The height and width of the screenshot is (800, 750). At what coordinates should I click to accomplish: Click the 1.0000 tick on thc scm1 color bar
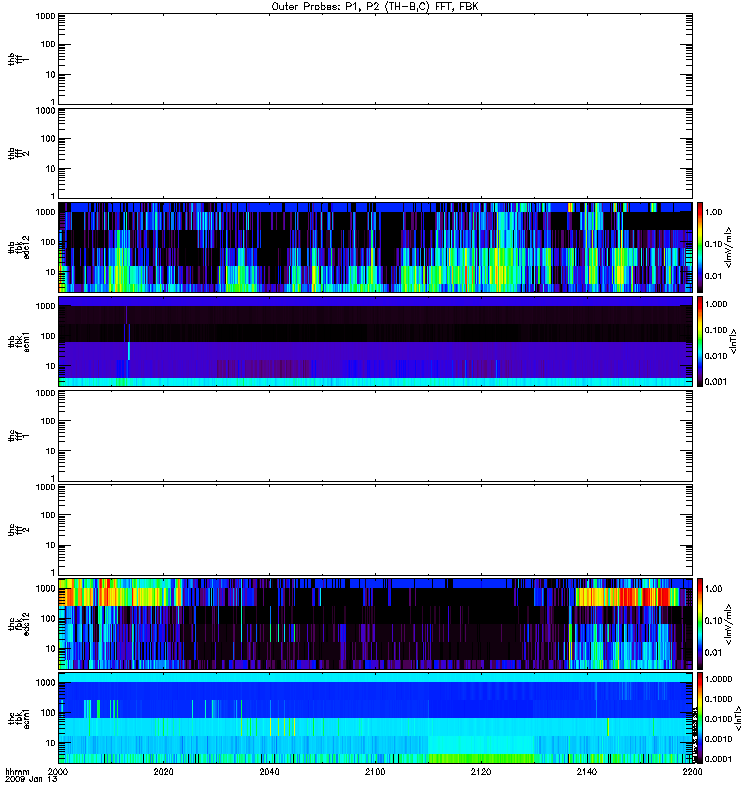coord(718,679)
